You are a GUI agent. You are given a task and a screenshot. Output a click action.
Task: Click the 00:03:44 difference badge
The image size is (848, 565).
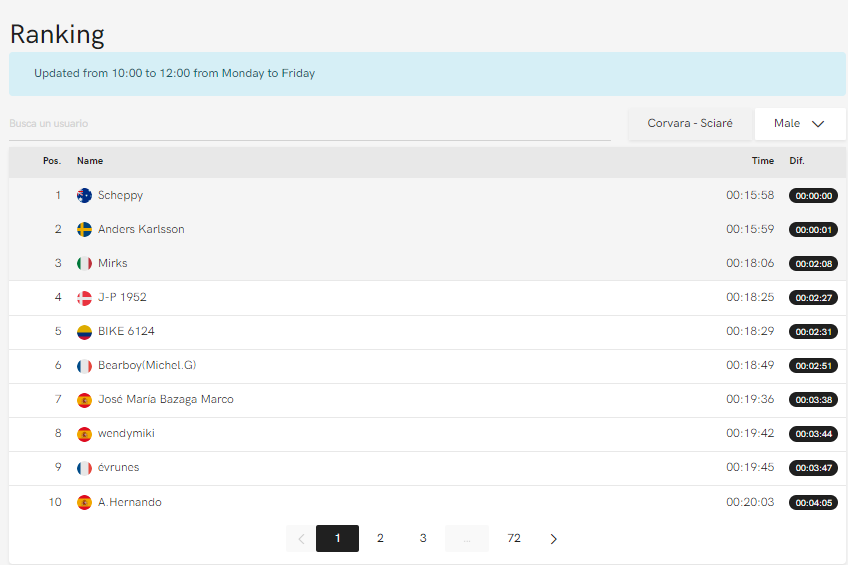[x=813, y=434]
